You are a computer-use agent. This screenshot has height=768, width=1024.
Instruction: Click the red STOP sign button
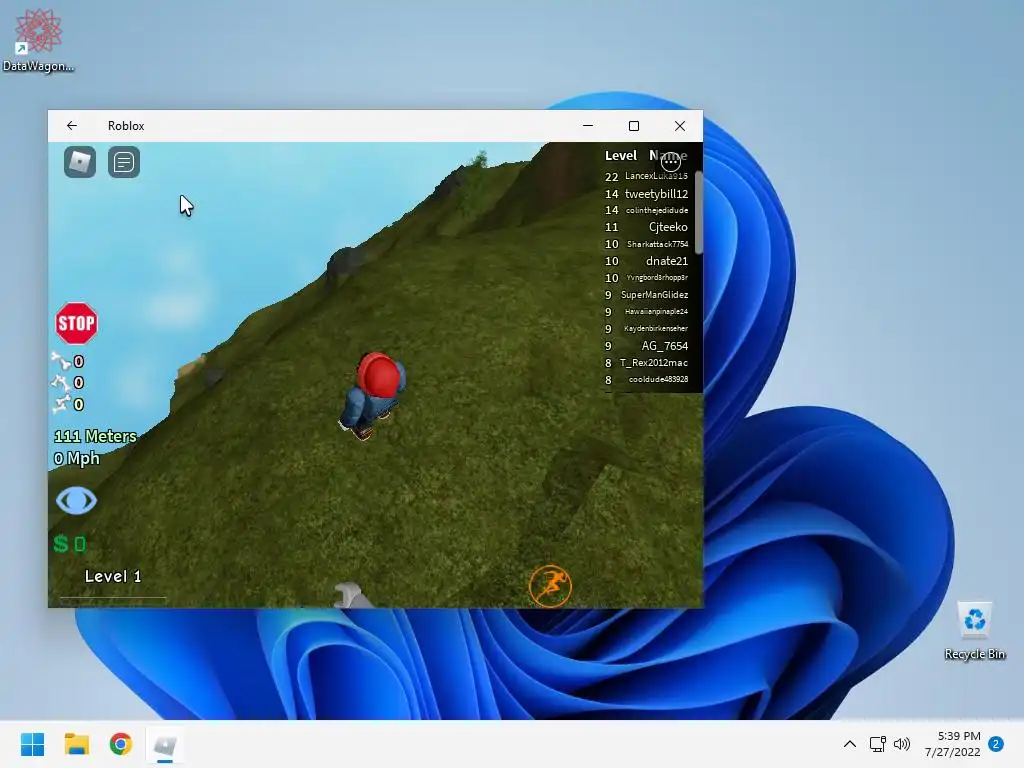76,323
